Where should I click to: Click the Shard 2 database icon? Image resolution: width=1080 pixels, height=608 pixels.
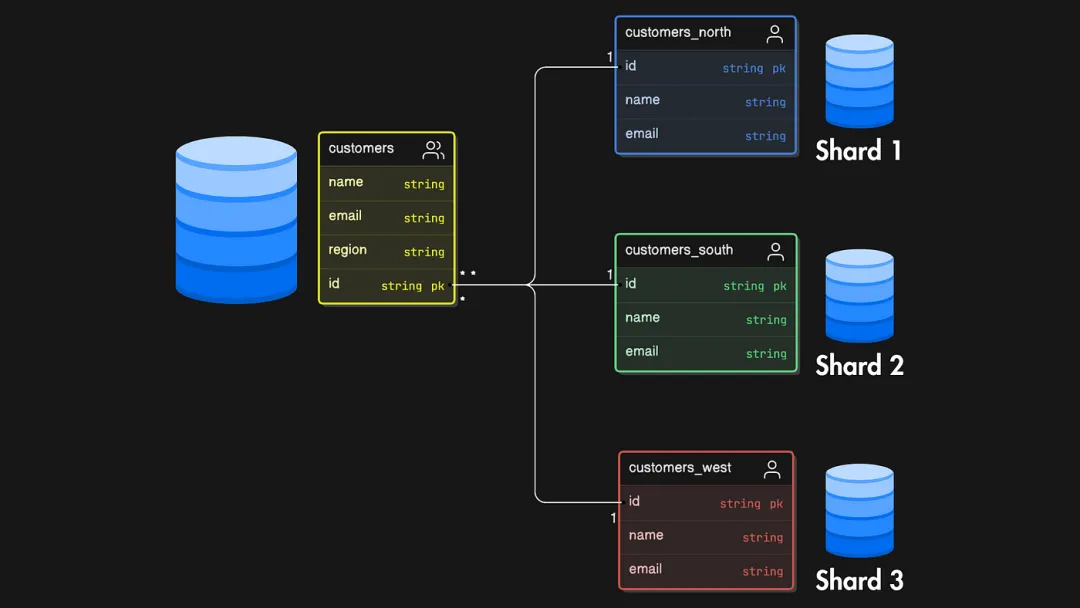click(859, 296)
